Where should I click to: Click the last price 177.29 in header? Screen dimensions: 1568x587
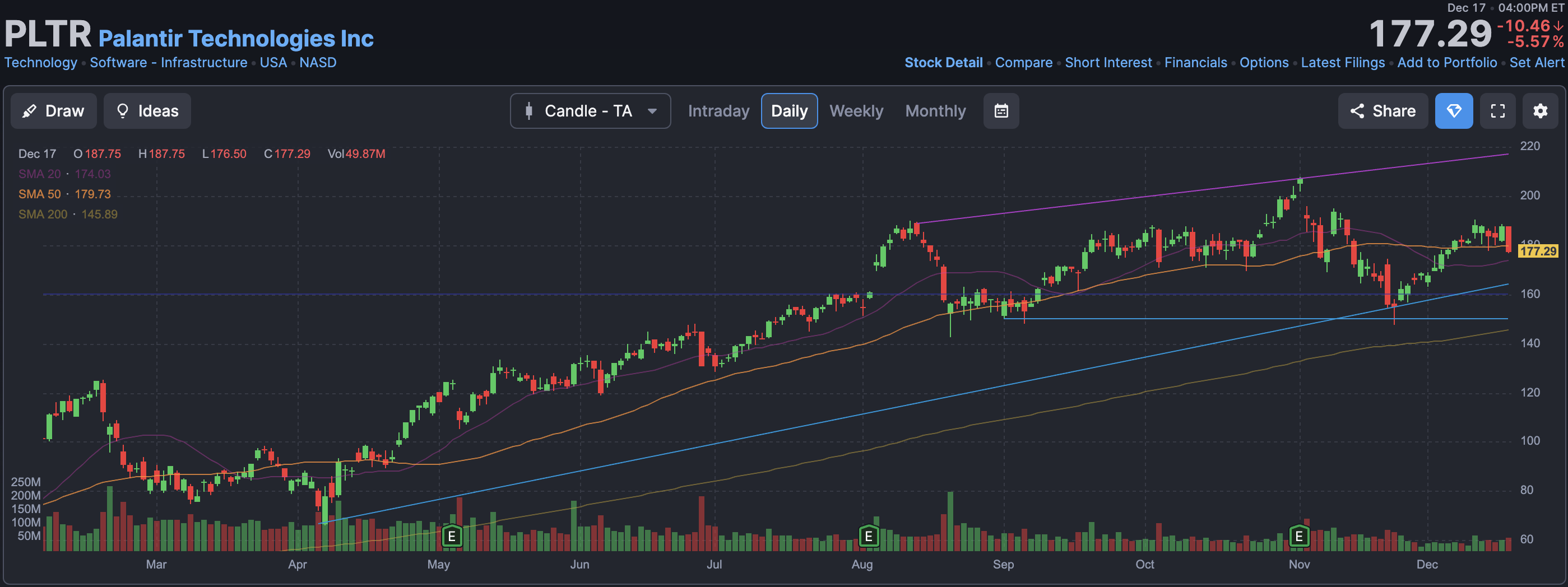point(1430,34)
